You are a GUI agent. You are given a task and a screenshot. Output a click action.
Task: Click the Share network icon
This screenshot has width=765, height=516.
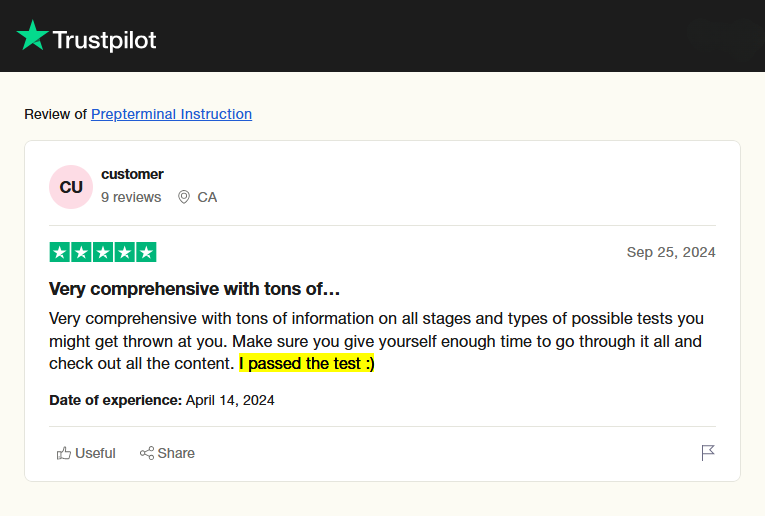[147, 453]
